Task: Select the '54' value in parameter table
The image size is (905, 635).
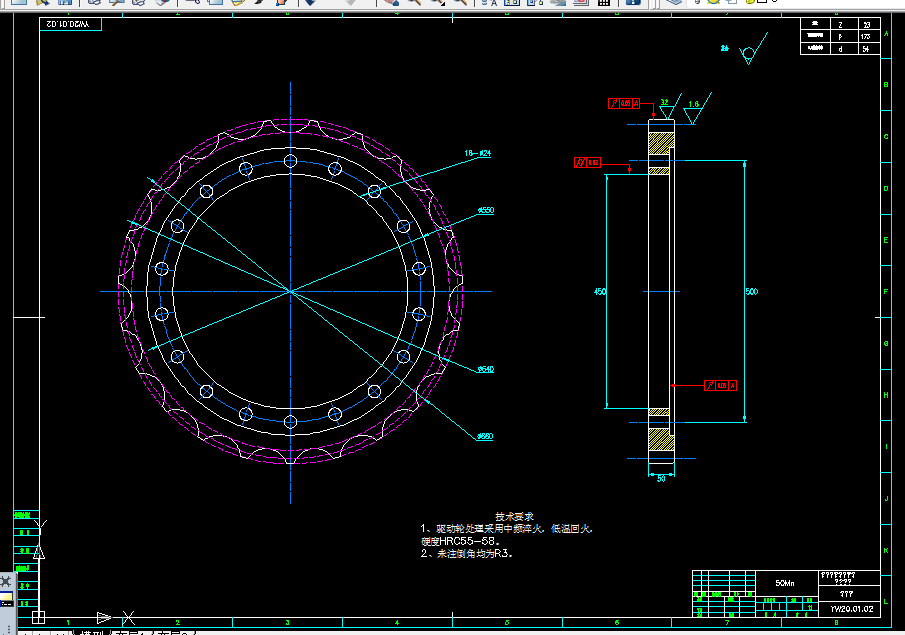Action: [866, 49]
